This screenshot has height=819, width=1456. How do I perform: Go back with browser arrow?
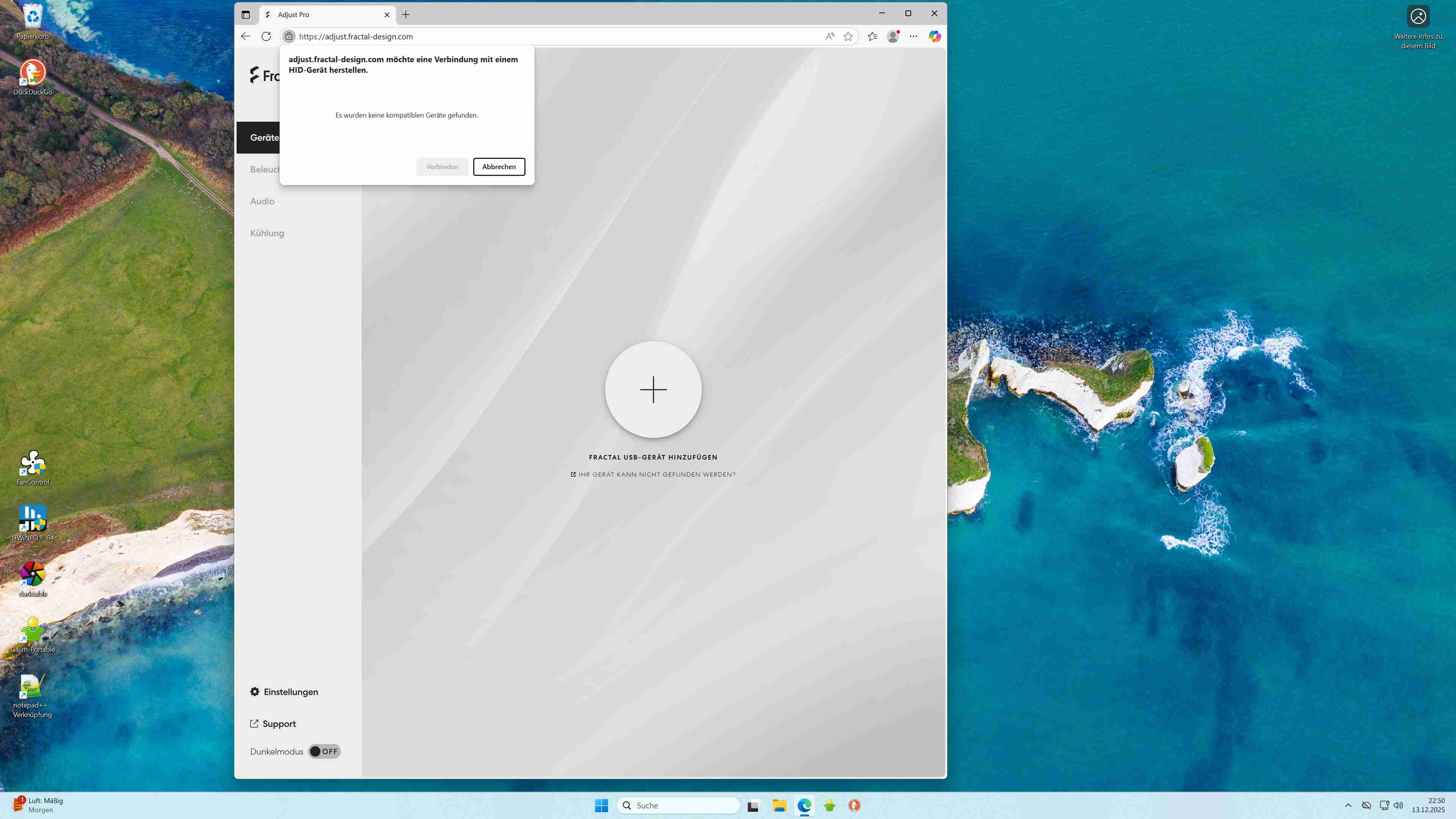245,36
